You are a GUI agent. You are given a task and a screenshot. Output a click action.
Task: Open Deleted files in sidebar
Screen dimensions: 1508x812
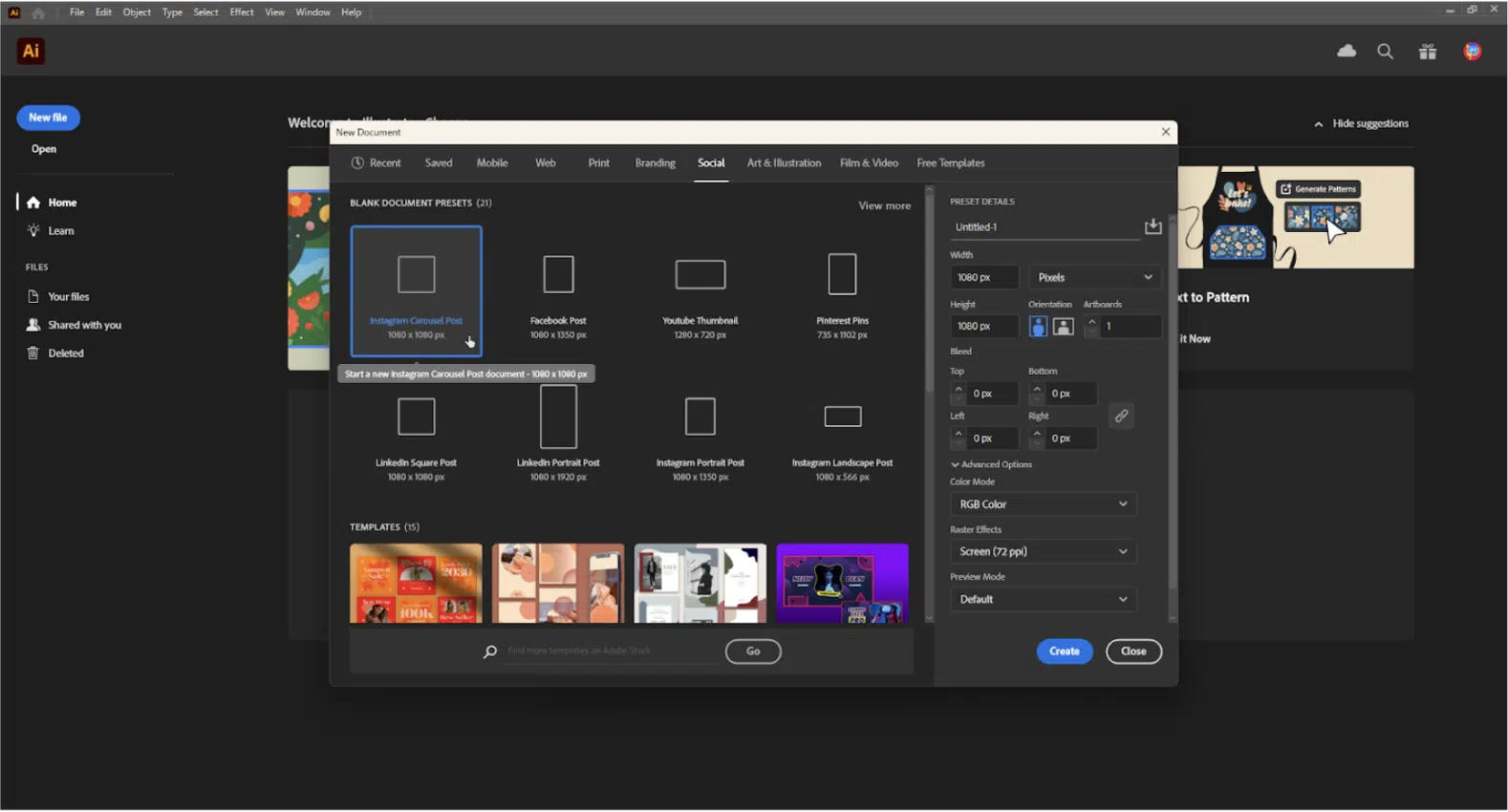(x=55, y=353)
